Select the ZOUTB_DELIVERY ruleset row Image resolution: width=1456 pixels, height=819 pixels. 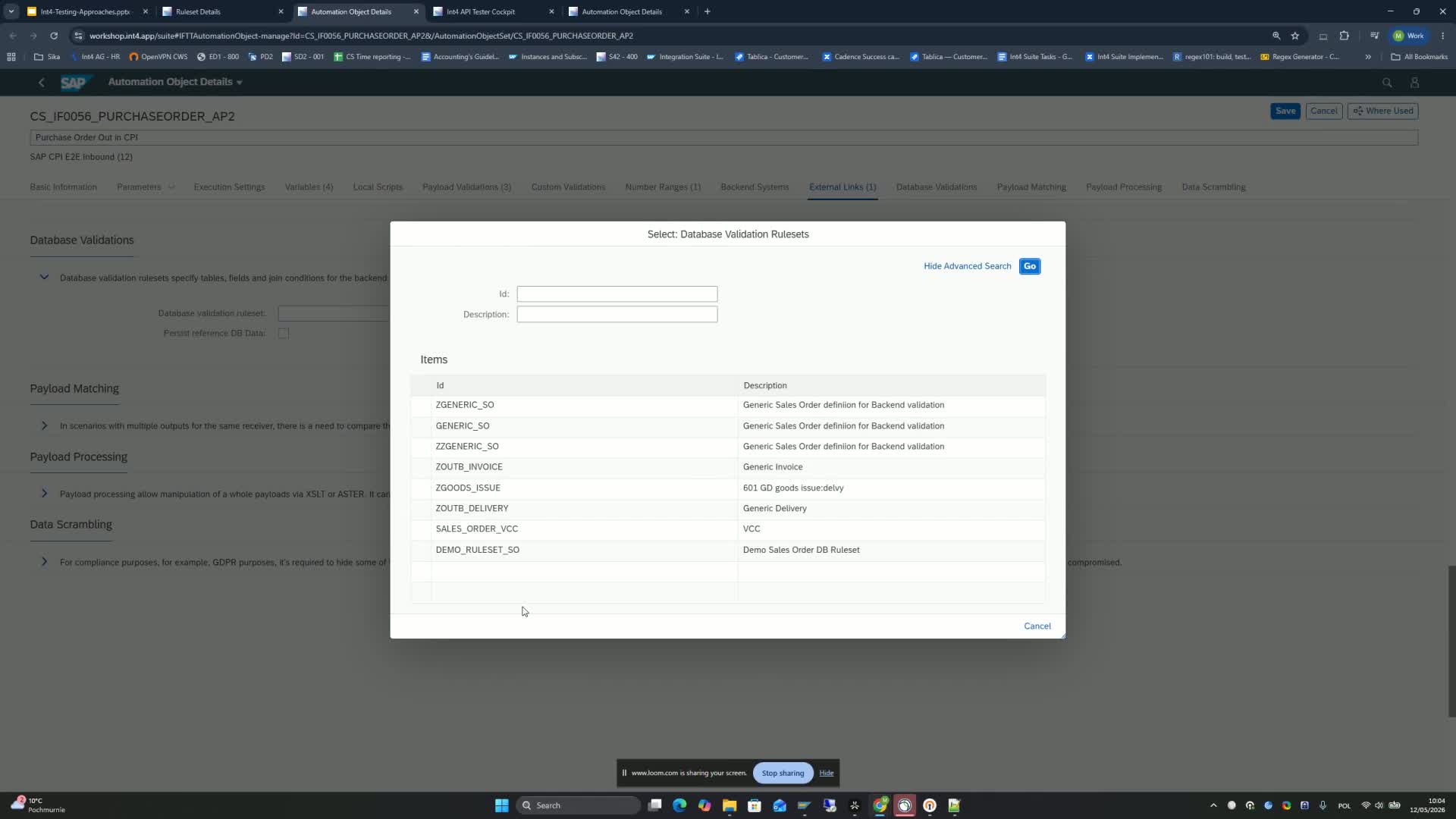pyautogui.click(x=728, y=508)
